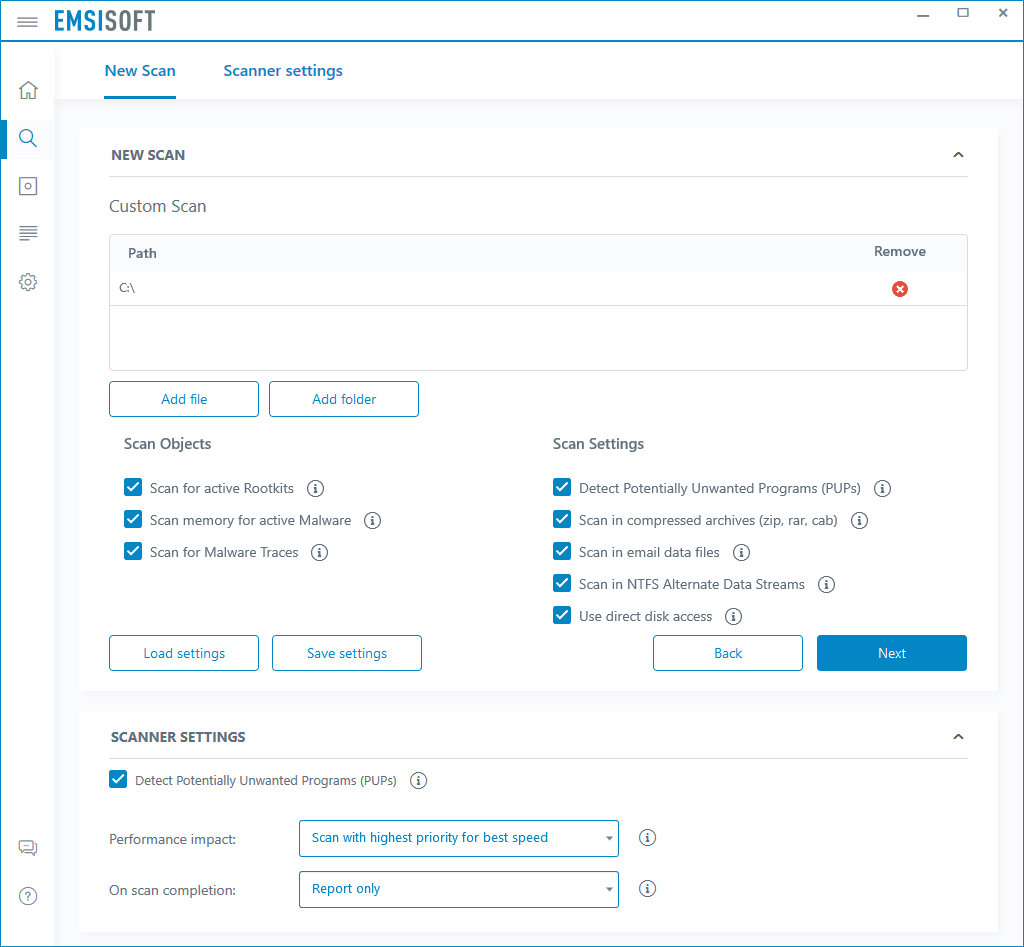Show info for PUPs in Scan Settings
The width and height of the screenshot is (1024, 947).
[882, 489]
